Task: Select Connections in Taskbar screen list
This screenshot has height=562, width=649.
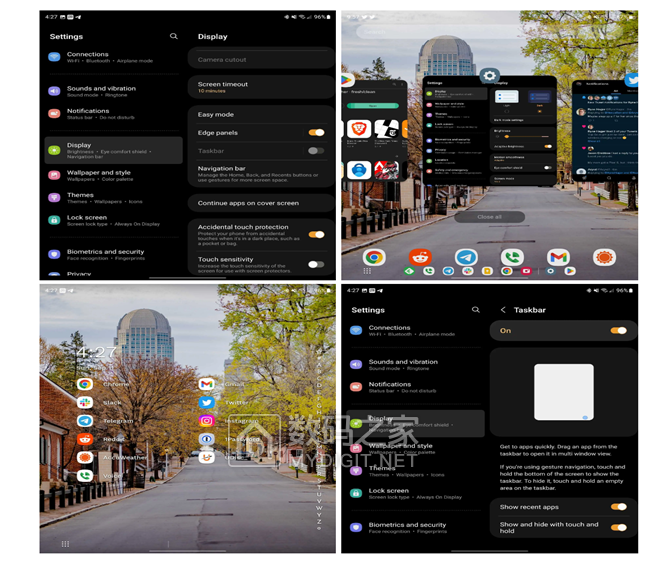Action: [x=415, y=330]
